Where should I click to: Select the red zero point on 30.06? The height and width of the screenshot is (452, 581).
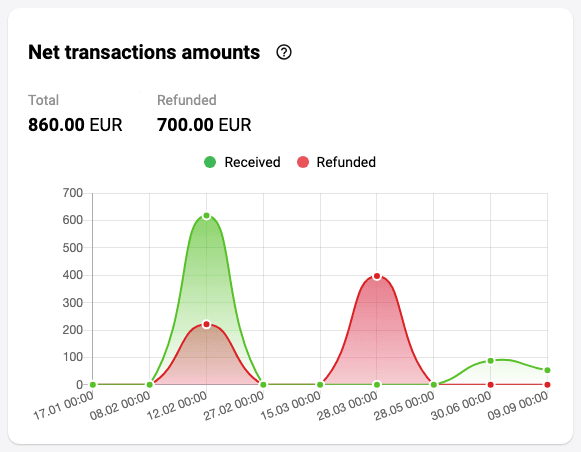(491, 385)
